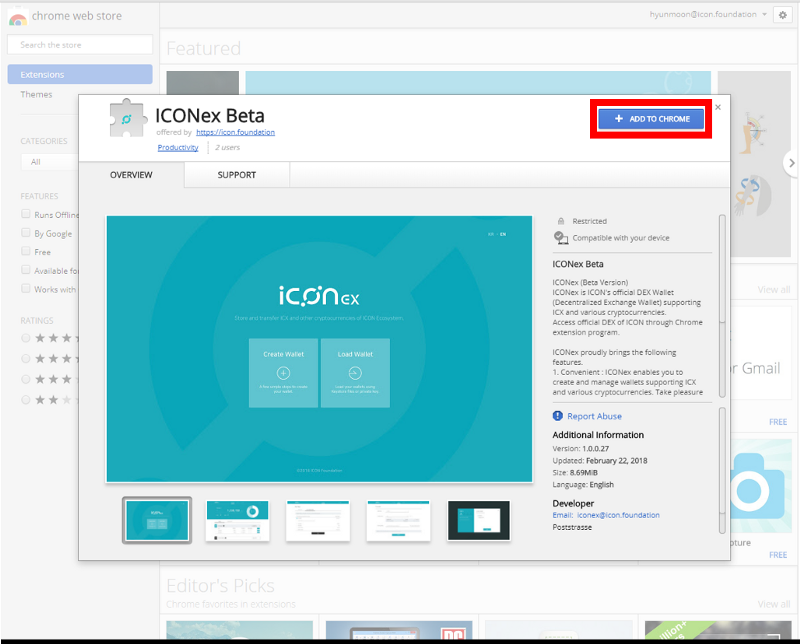Click the 'Version: 1.0.0.27' text
The width and height of the screenshot is (800, 644).
click(x=581, y=449)
